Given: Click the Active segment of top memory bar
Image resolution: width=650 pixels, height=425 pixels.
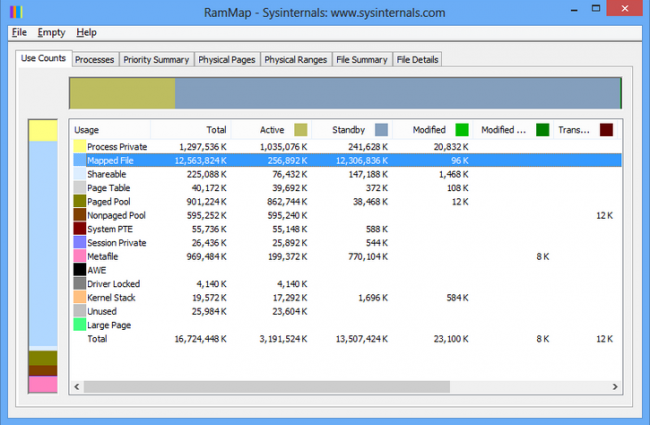Looking at the screenshot, I should tap(122, 93).
